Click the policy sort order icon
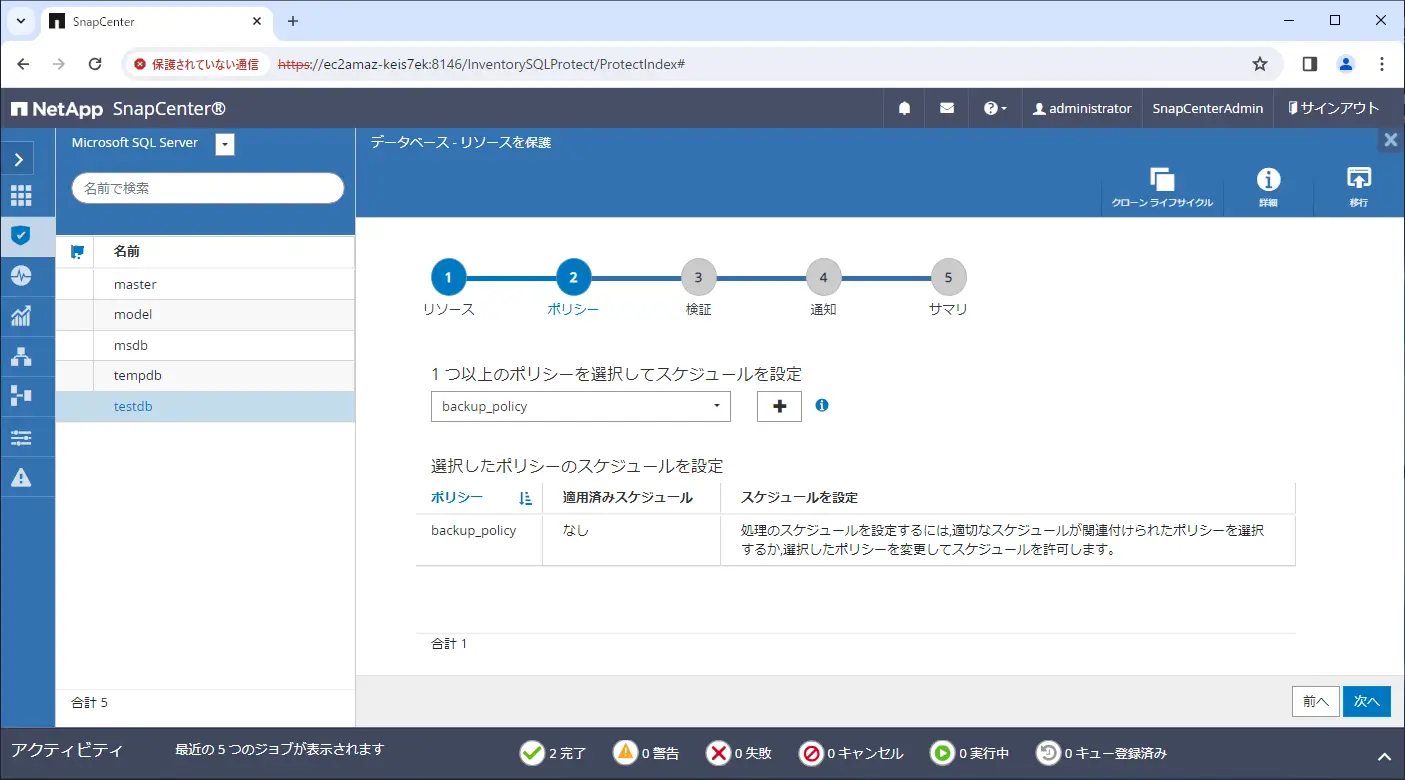Image resolution: width=1405 pixels, height=780 pixels. point(526,498)
